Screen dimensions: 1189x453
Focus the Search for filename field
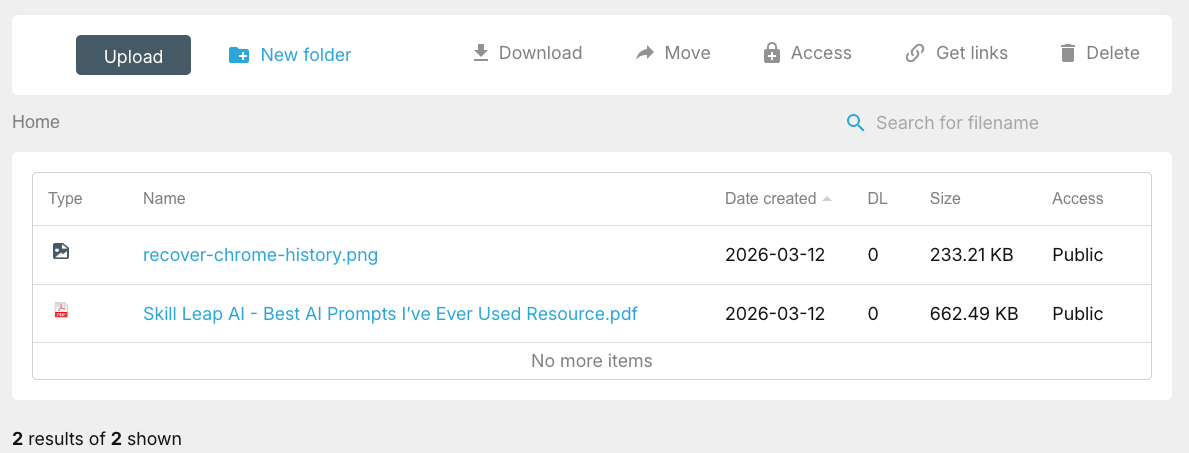pos(957,123)
